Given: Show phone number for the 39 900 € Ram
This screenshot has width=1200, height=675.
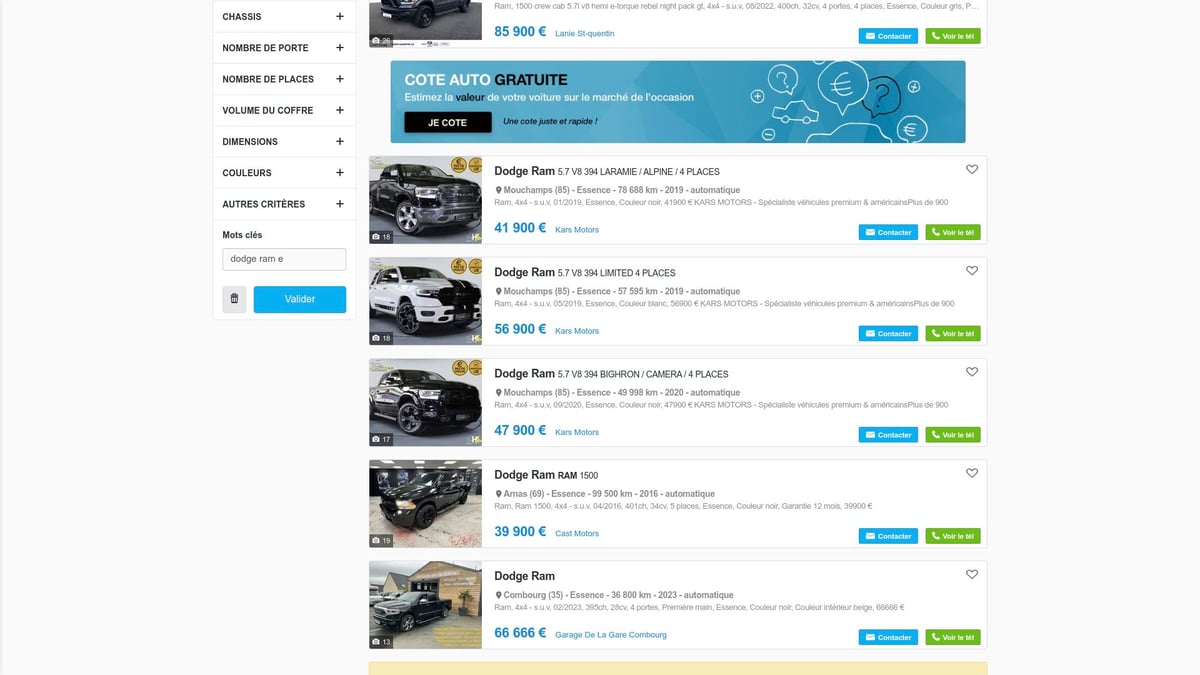Looking at the screenshot, I should coord(953,536).
